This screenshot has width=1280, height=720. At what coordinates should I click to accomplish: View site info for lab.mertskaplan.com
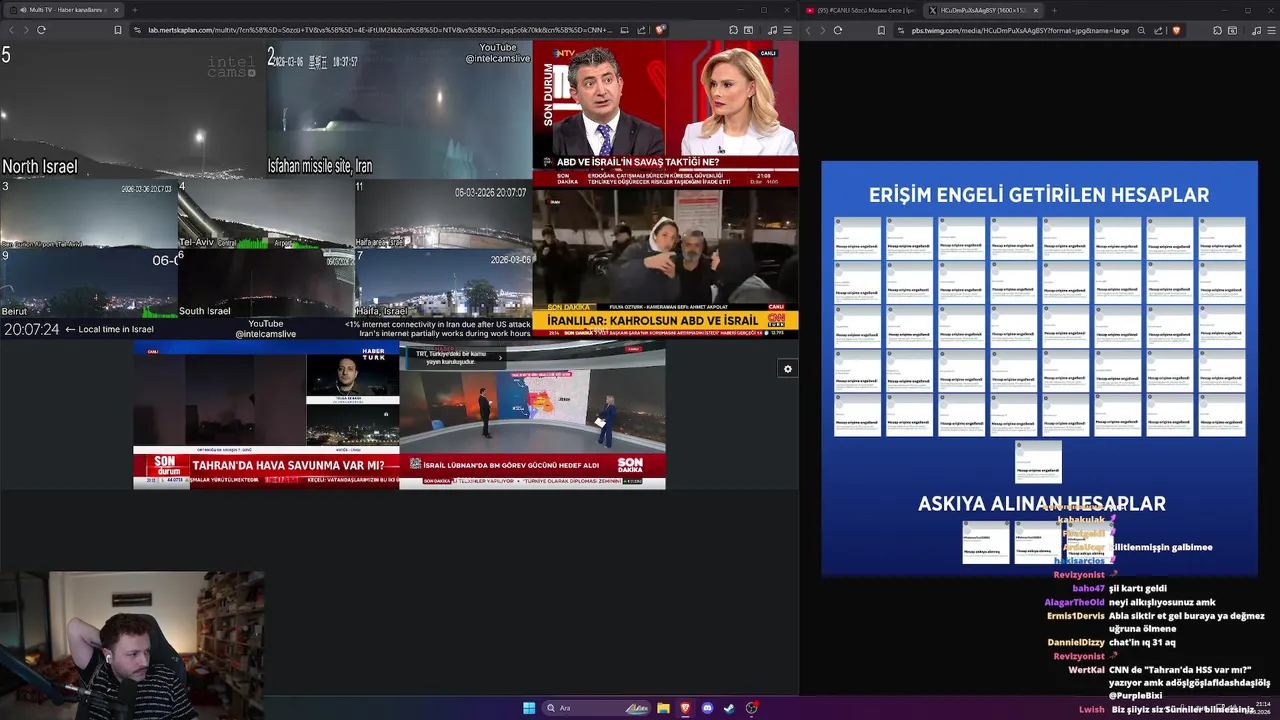[x=139, y=30]
